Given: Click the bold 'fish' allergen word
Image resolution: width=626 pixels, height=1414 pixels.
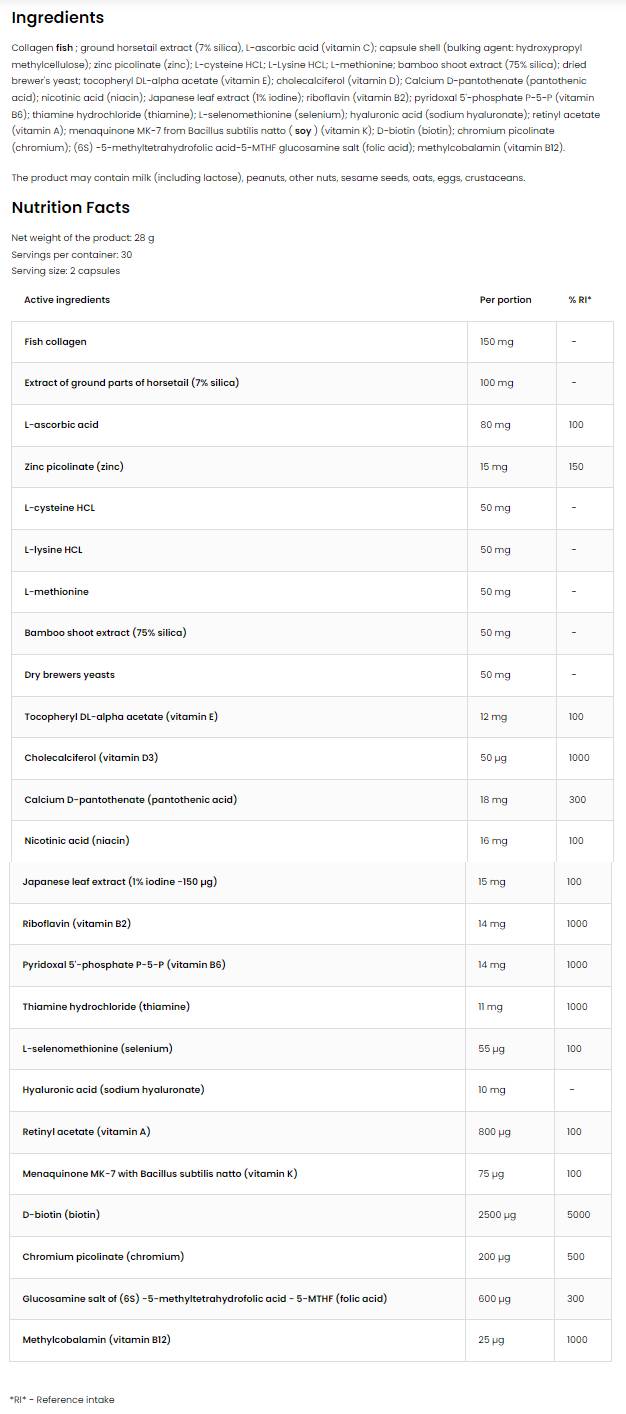Looking at the screenshot, I should pos(65,47).
